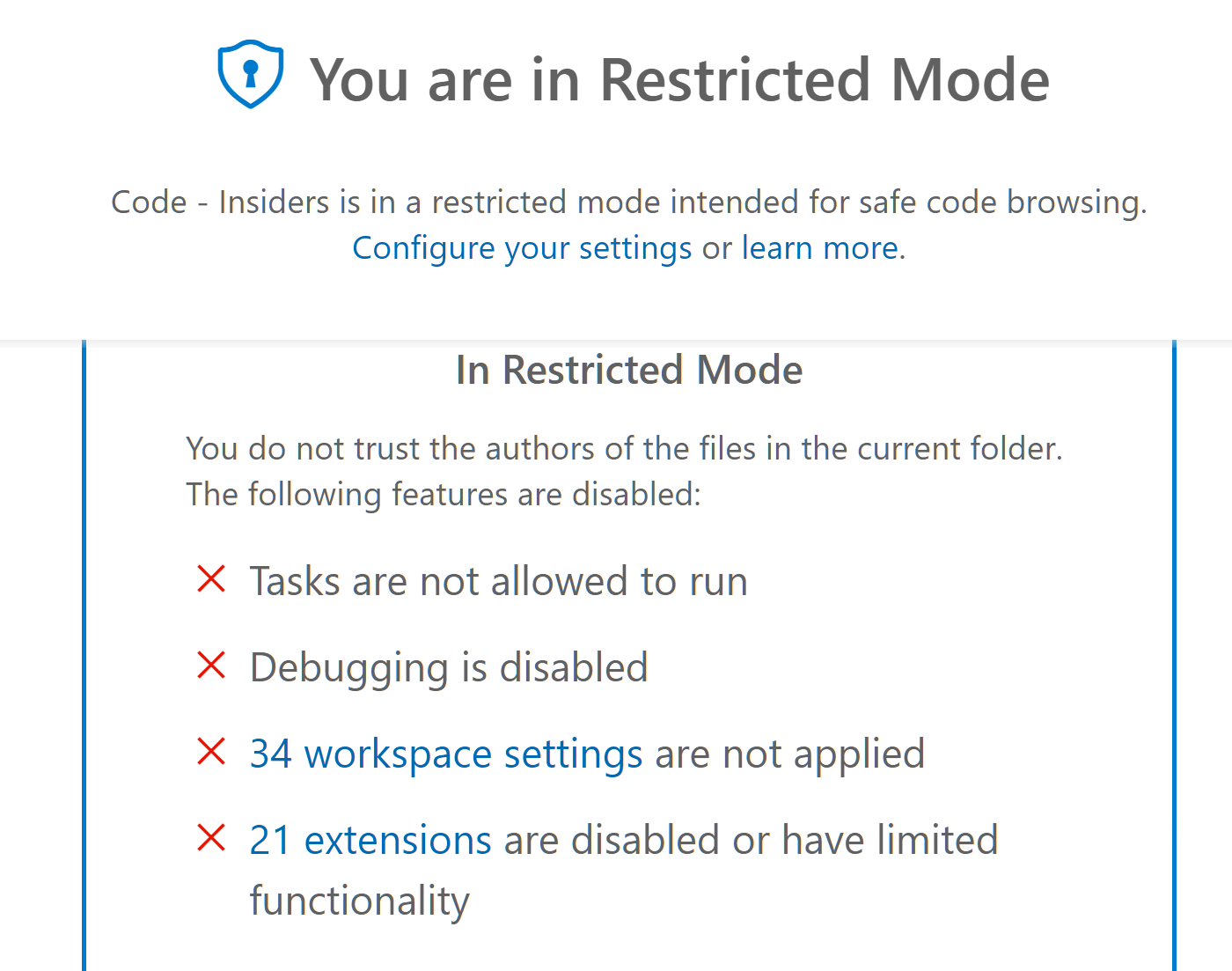The width and height of the screenshot is (1232, 971).
Task: Open the "learn more" link
Action: (818, 248)
